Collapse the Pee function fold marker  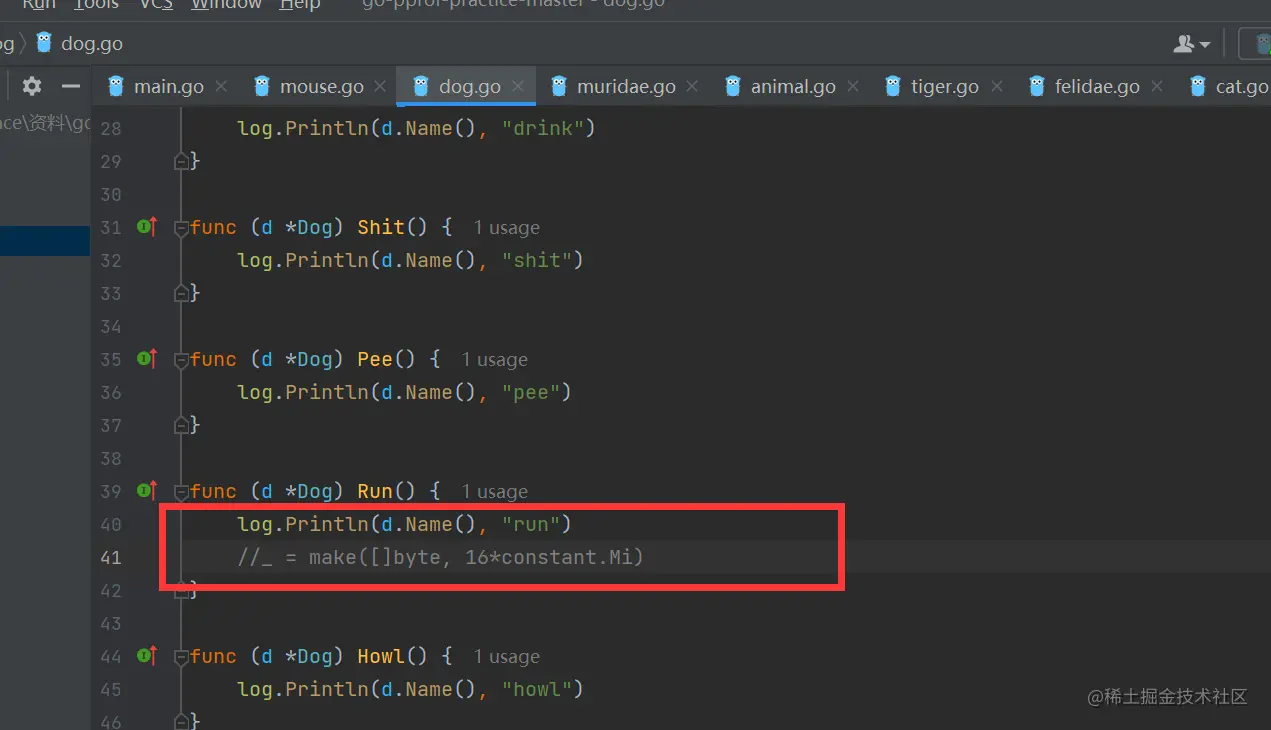point(181,360)
